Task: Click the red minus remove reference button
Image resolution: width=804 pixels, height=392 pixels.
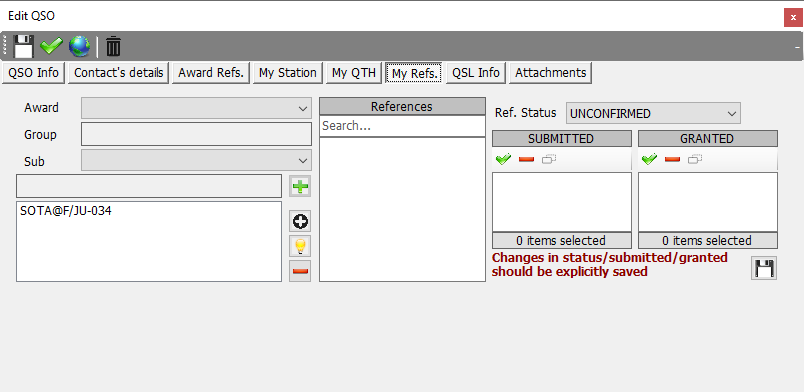Action: [x=300, y=271]
